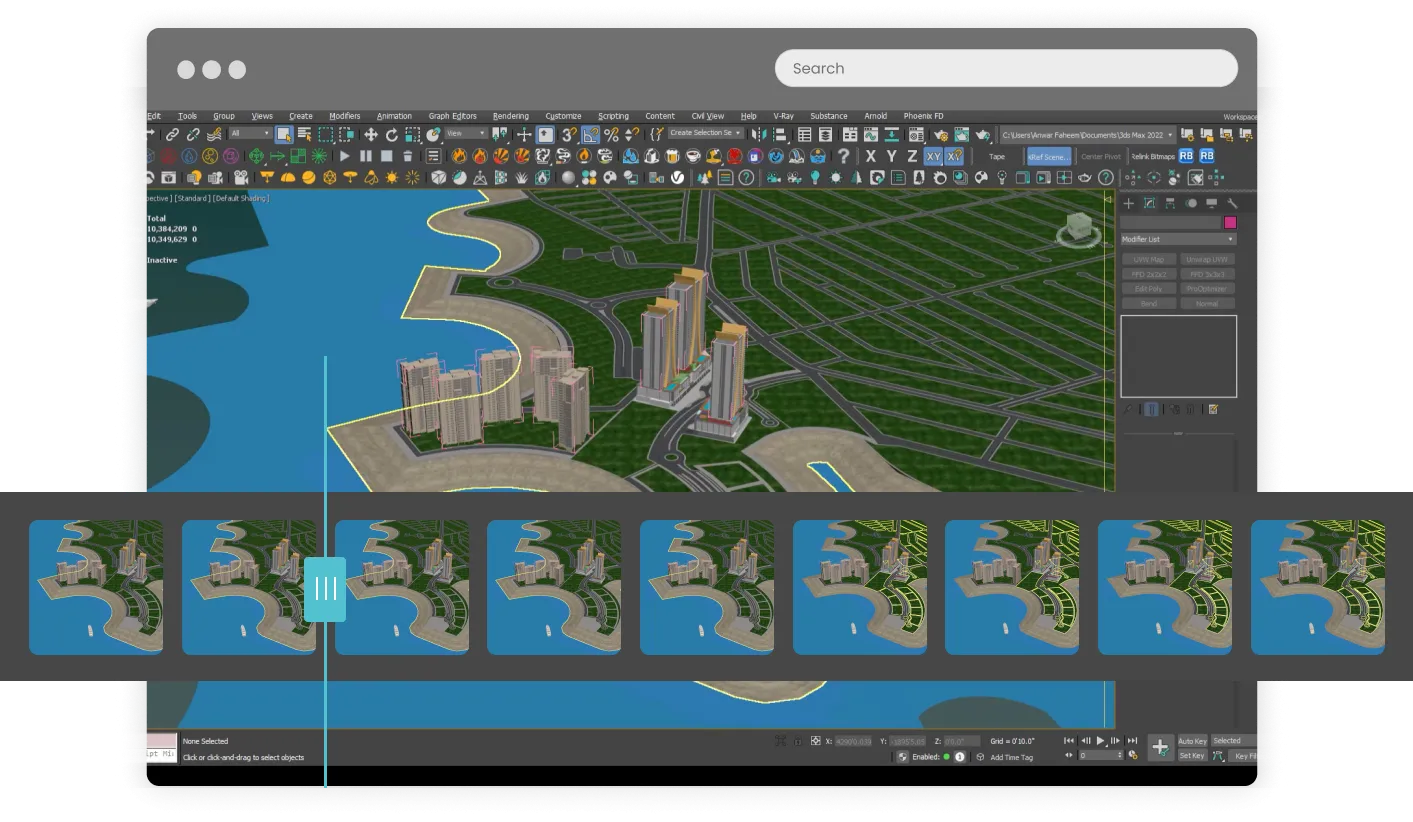This screenshot has width=1413, height=822.
Task: Click the Relink Bitmaps button
Action: [x=1152, y=156]
